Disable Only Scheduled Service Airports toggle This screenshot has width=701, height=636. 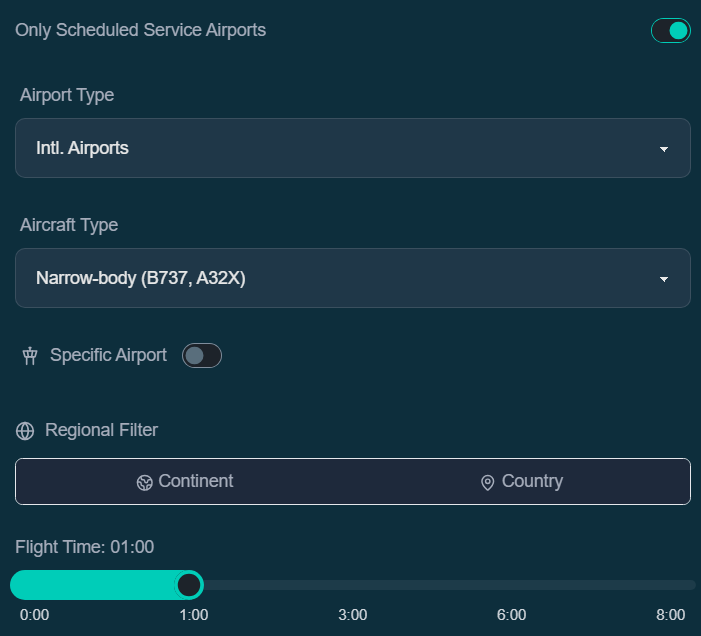(671, 30)
